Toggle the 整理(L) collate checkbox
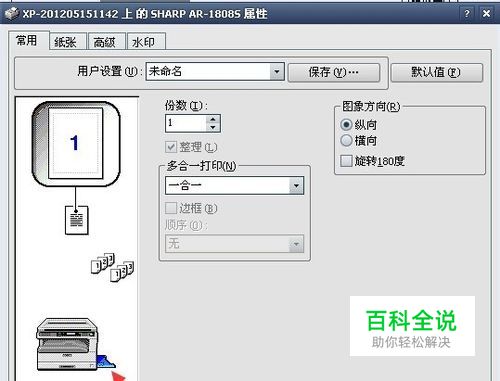 click(x=171, y=147)
